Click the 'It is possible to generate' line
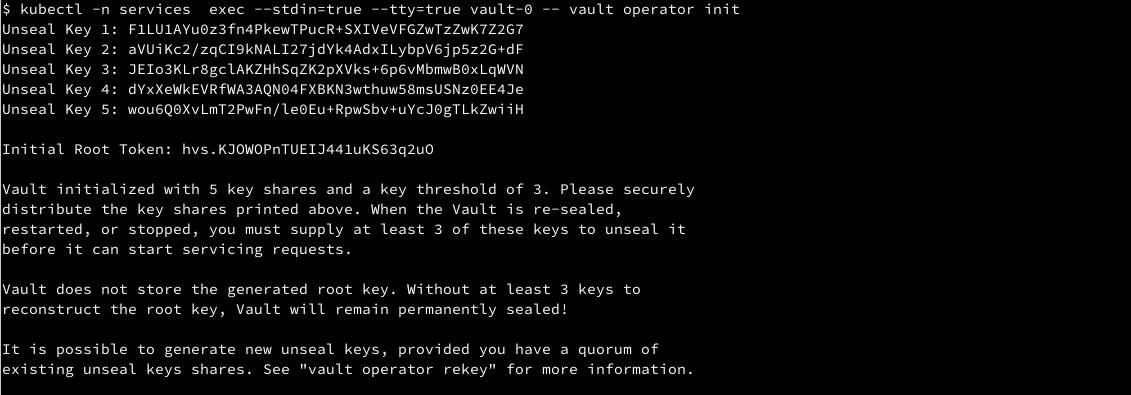 [x=330, y=350]
